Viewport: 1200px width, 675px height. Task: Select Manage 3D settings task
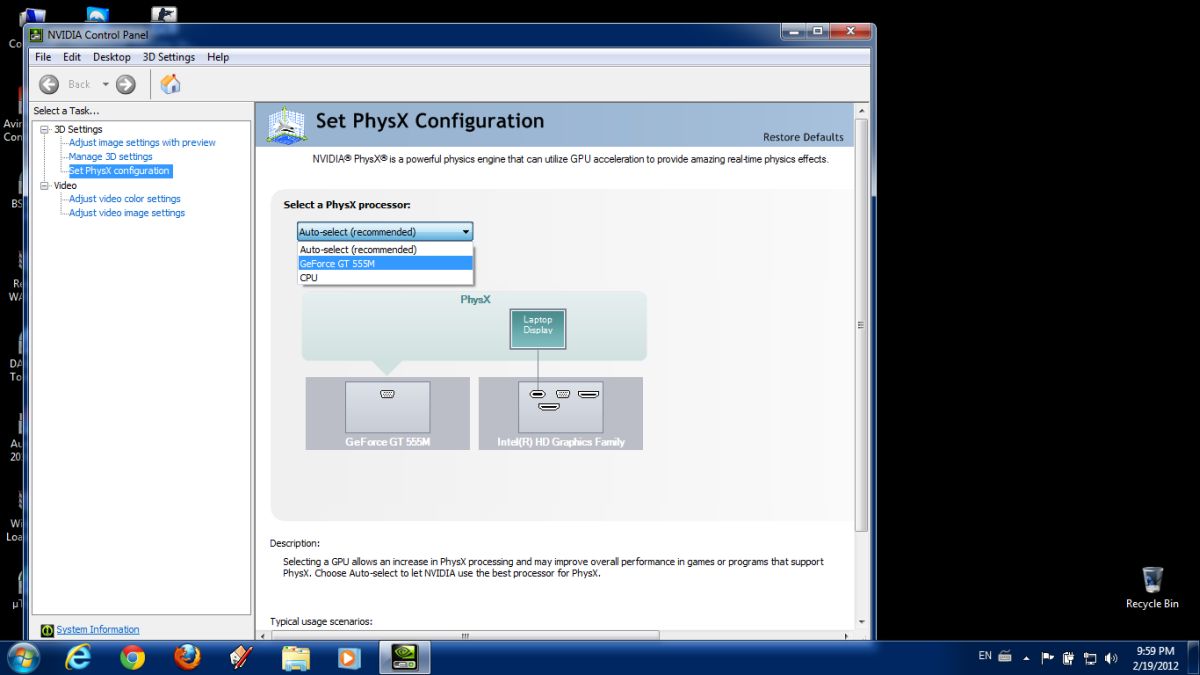point(110,157)
